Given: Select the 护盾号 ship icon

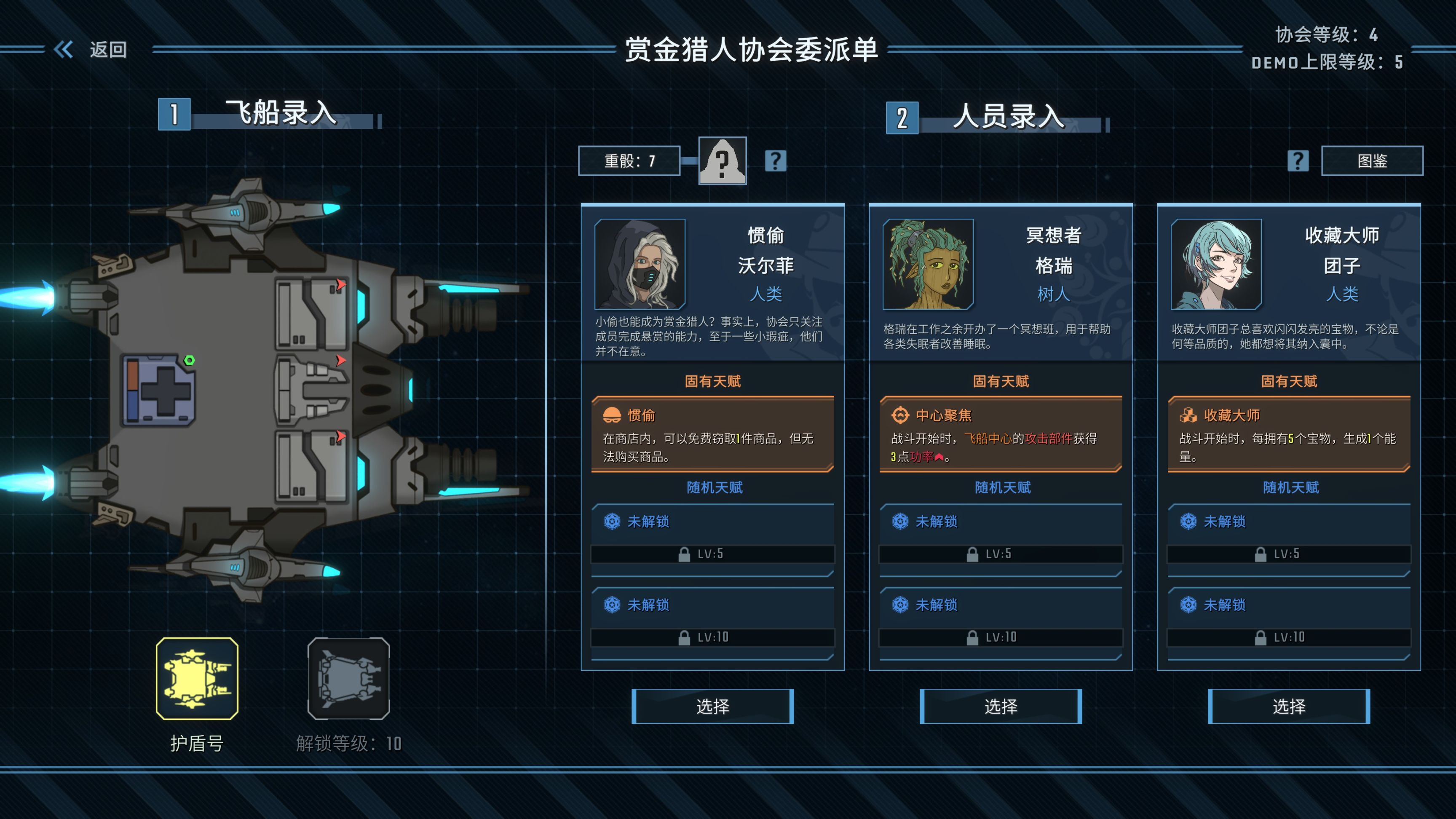Looking at the screenshot, I should coord(197,678).
